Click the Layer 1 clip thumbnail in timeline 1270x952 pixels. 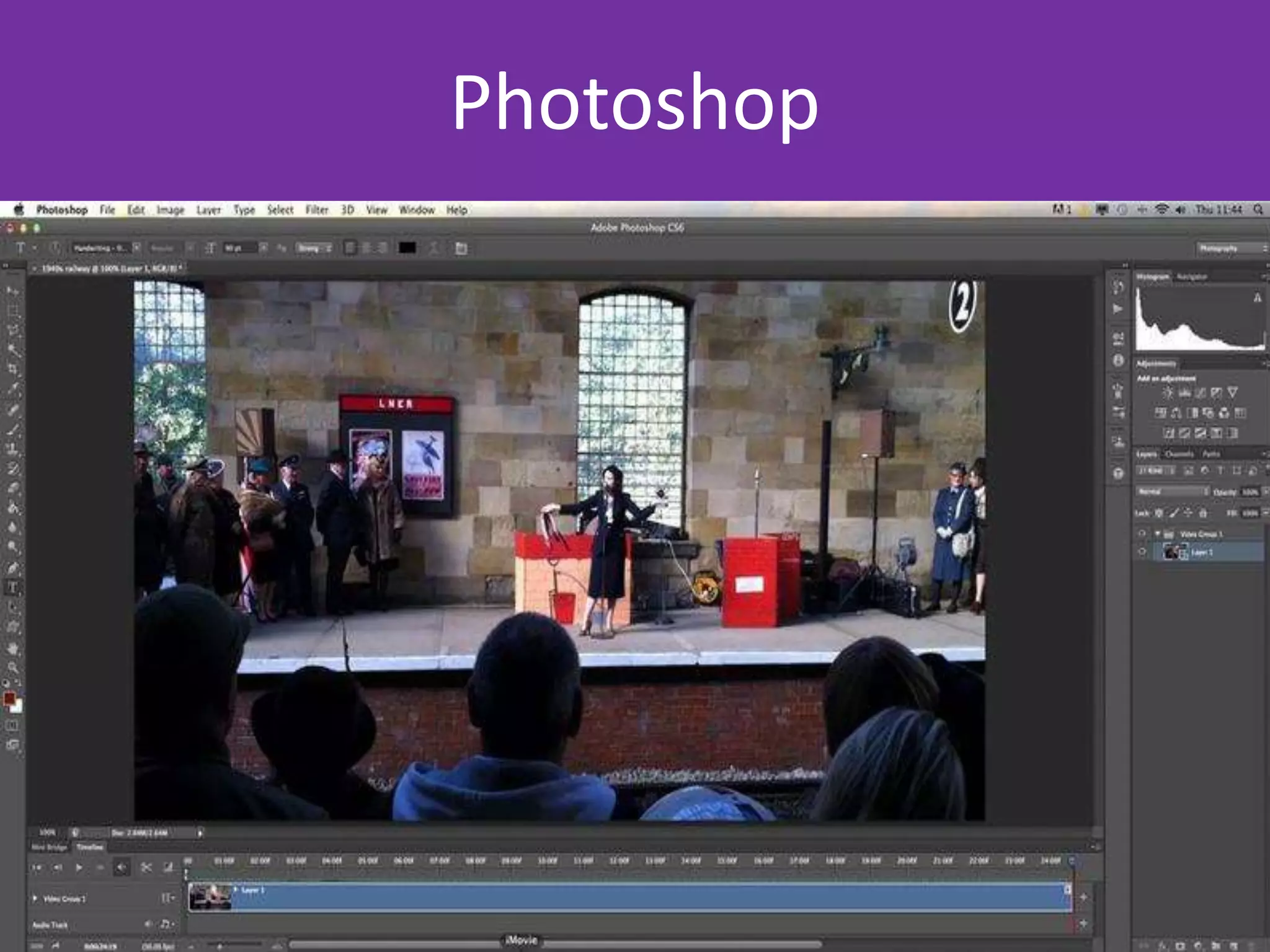coord(210,896)
